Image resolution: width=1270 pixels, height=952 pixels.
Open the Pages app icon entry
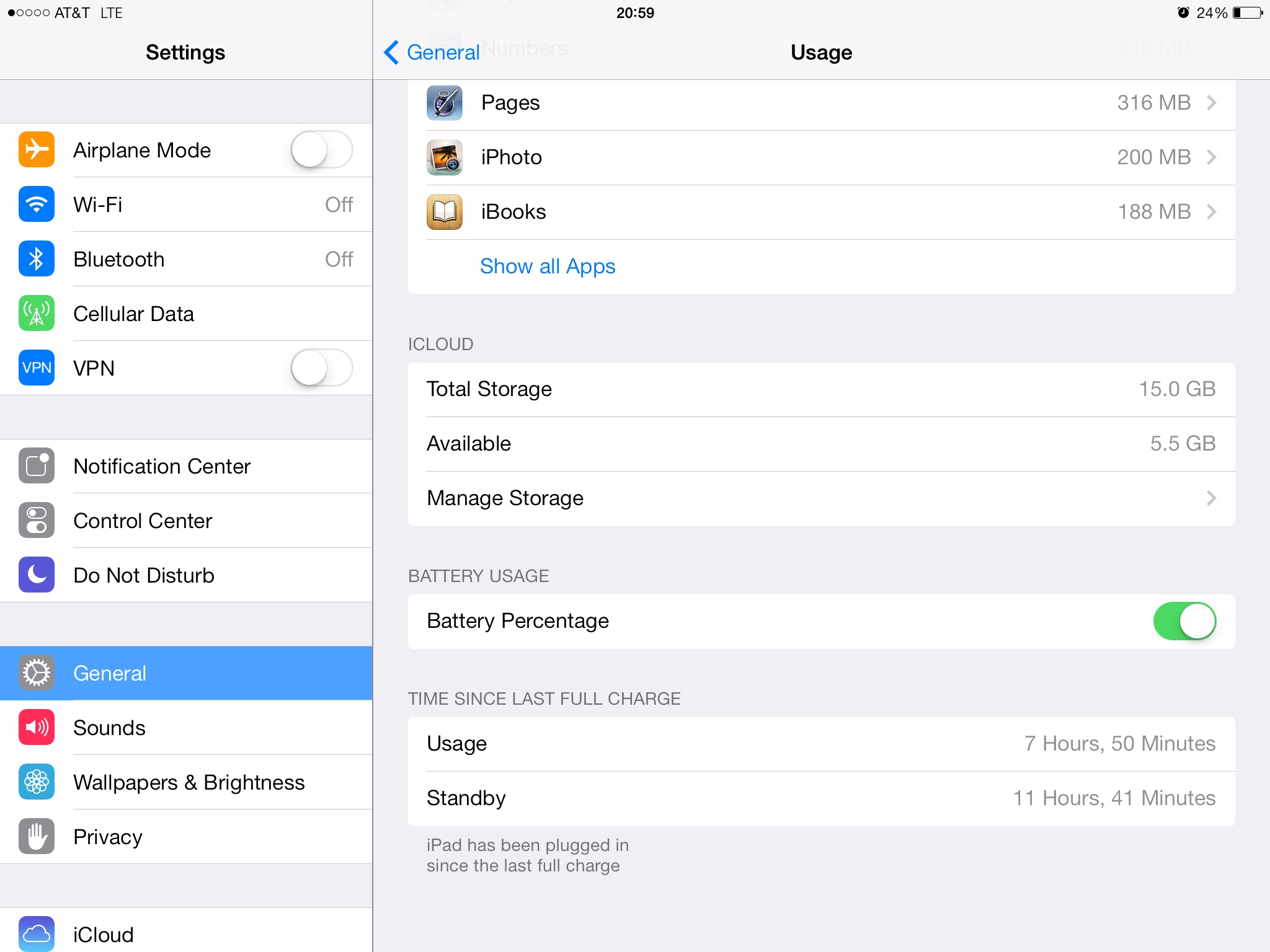point(445,103)
